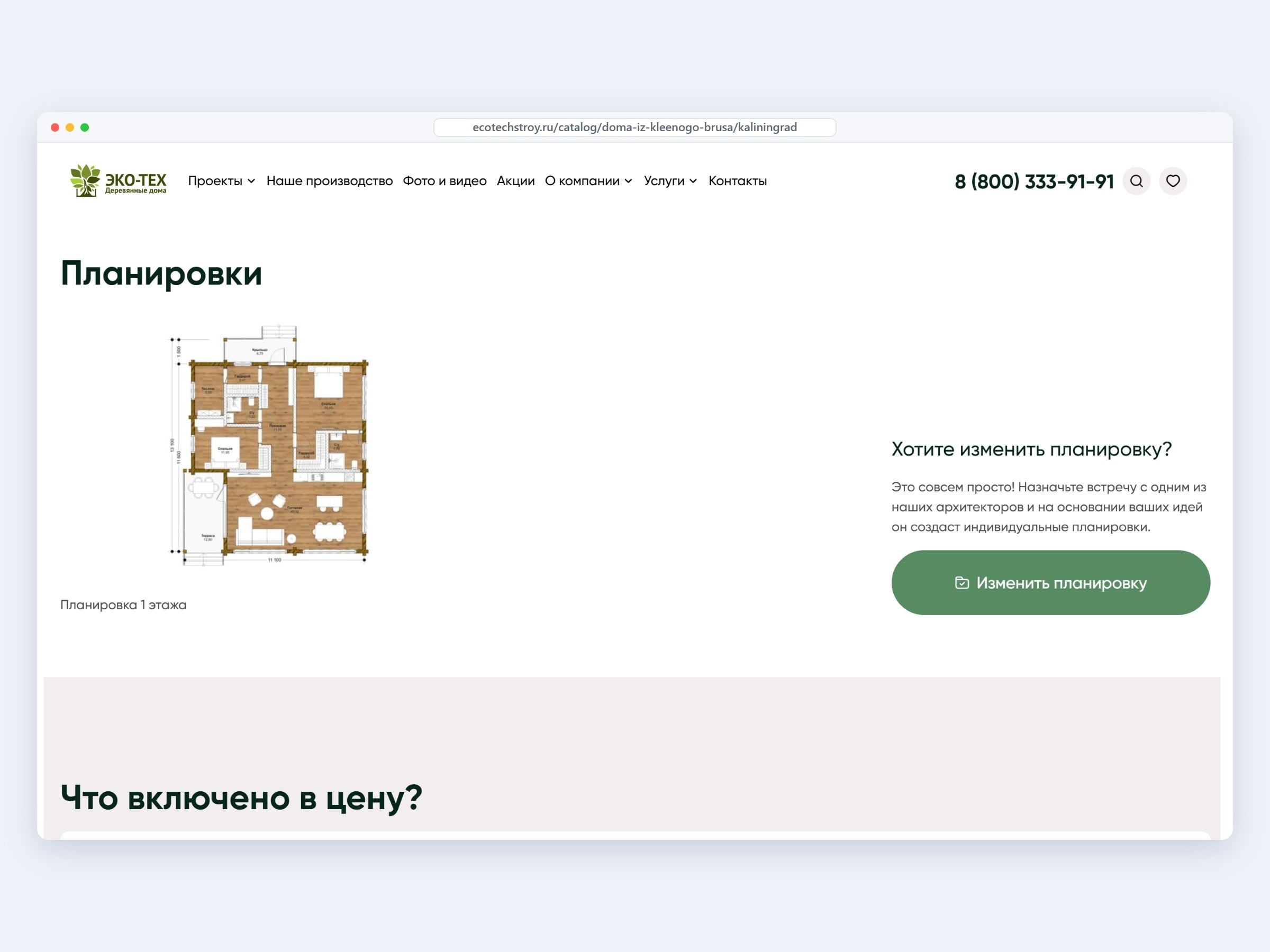Screen dimensions: 1270x952
Task: Click the green maximize window dot
Action: (85, 127)
